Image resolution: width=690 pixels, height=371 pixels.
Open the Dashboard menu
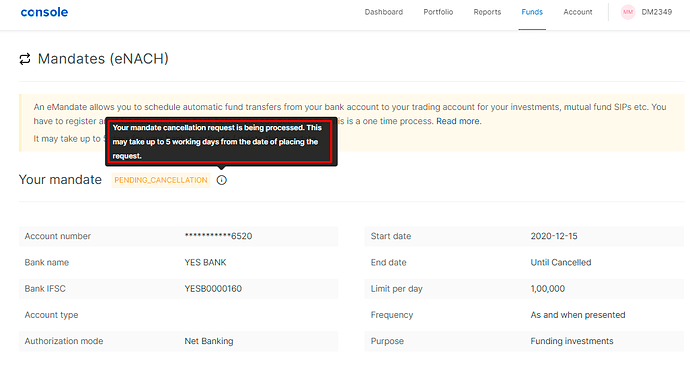384,12
